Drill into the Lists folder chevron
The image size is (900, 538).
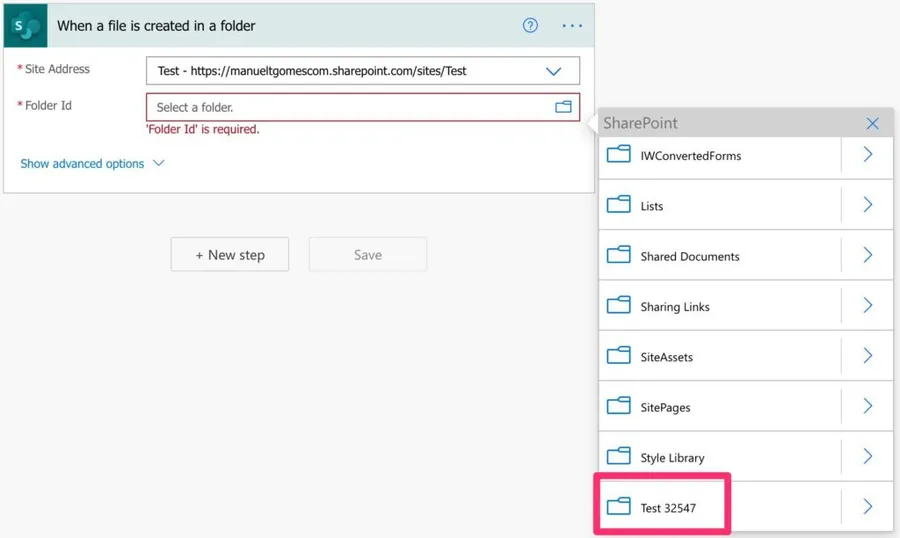click(867, 205)
